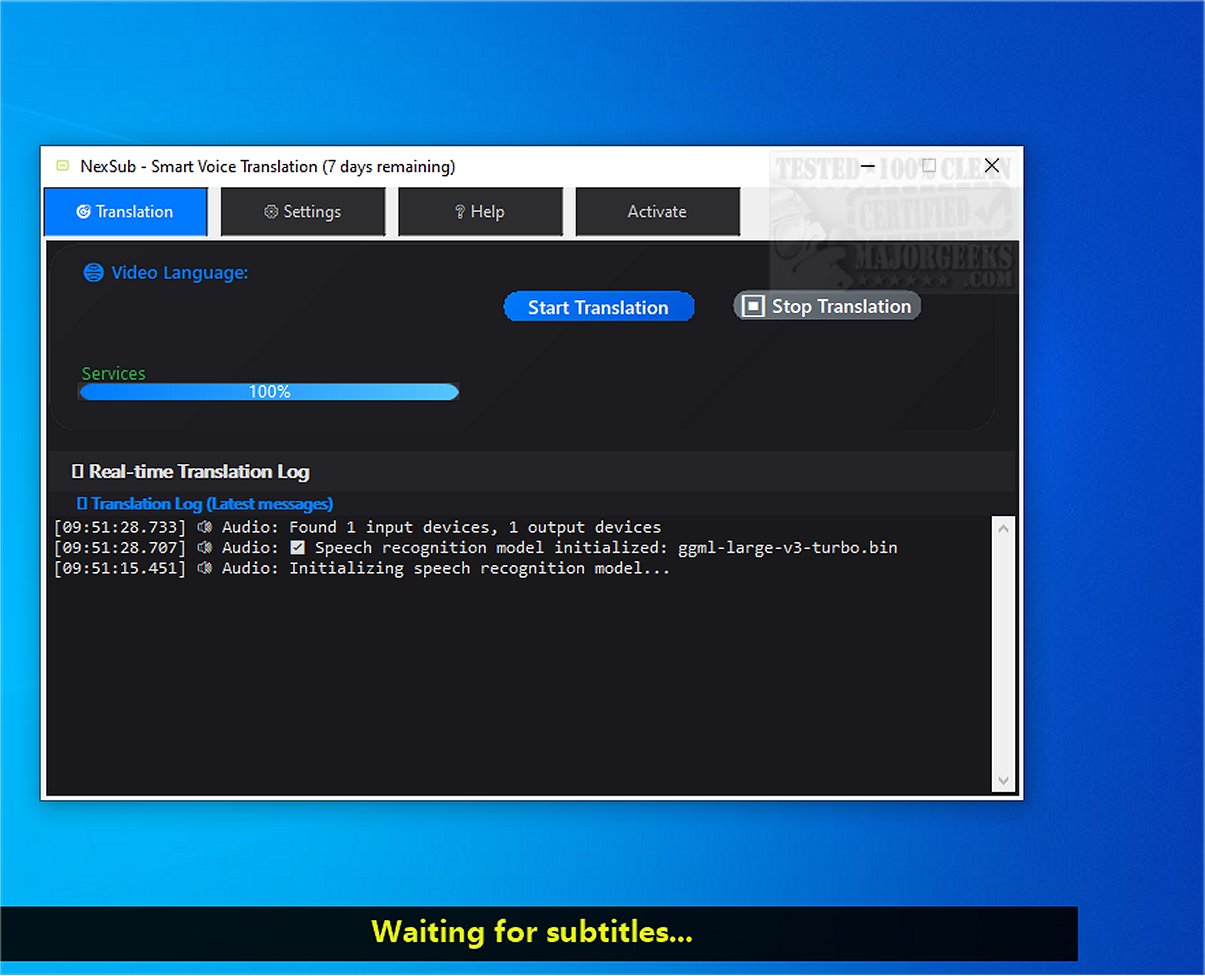
Task: Click the question mark icon on Help tab
Action: [x=460, y=212]
